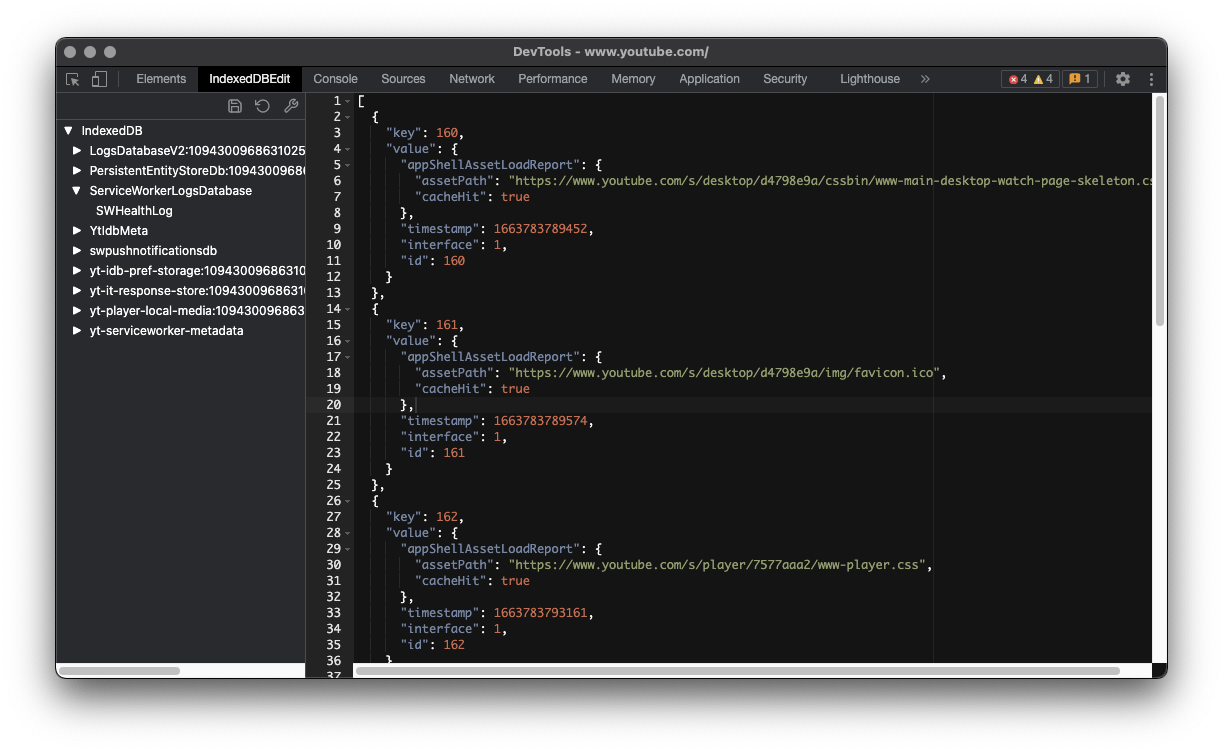The image size is (1223, 752).
Task: Fold the array at line 1 arrow
Action: click(348, 101)
